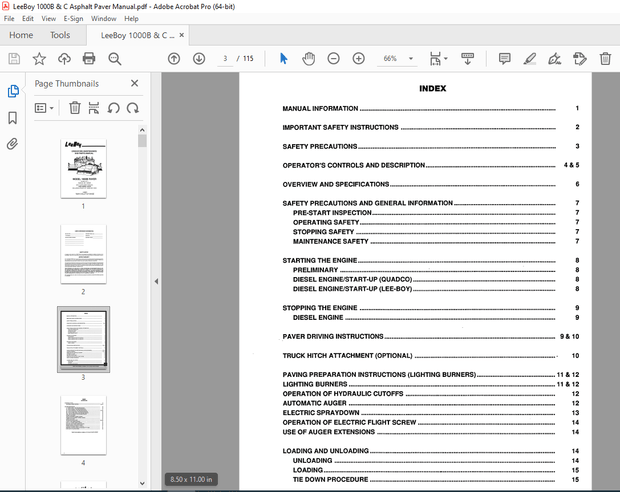
Task: Click 'MANUAL INFORMATION' index entry
Action: pyautogui.click(x=320, y=108)
